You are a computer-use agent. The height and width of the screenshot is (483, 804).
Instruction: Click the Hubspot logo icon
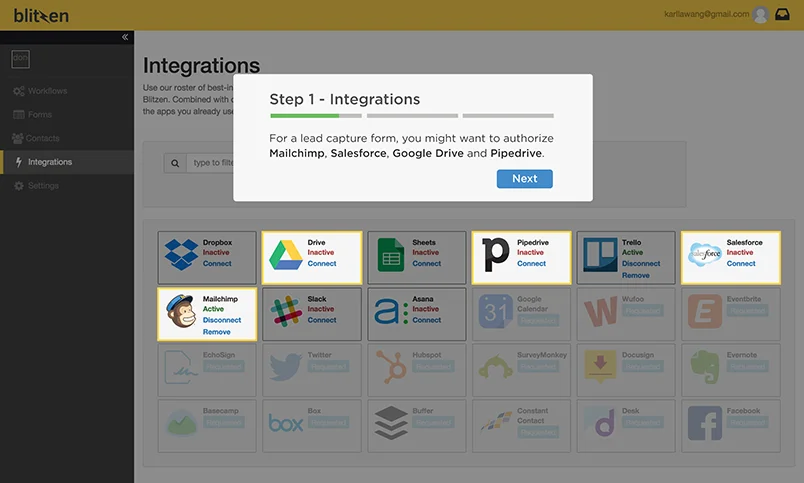(x=391, y=367)
